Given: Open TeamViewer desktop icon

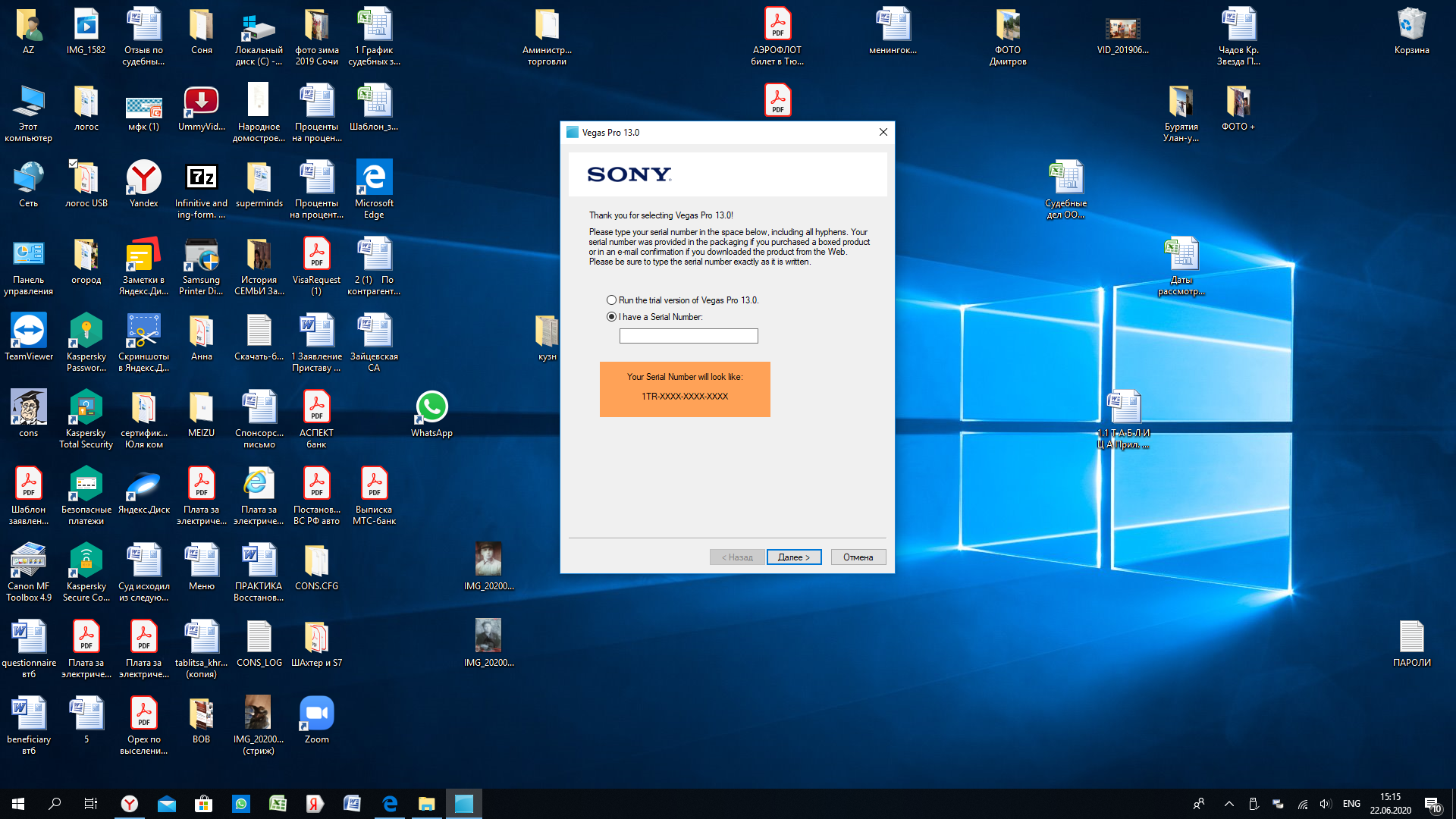Looking at the screenshot, I should [x=29, y=337].
